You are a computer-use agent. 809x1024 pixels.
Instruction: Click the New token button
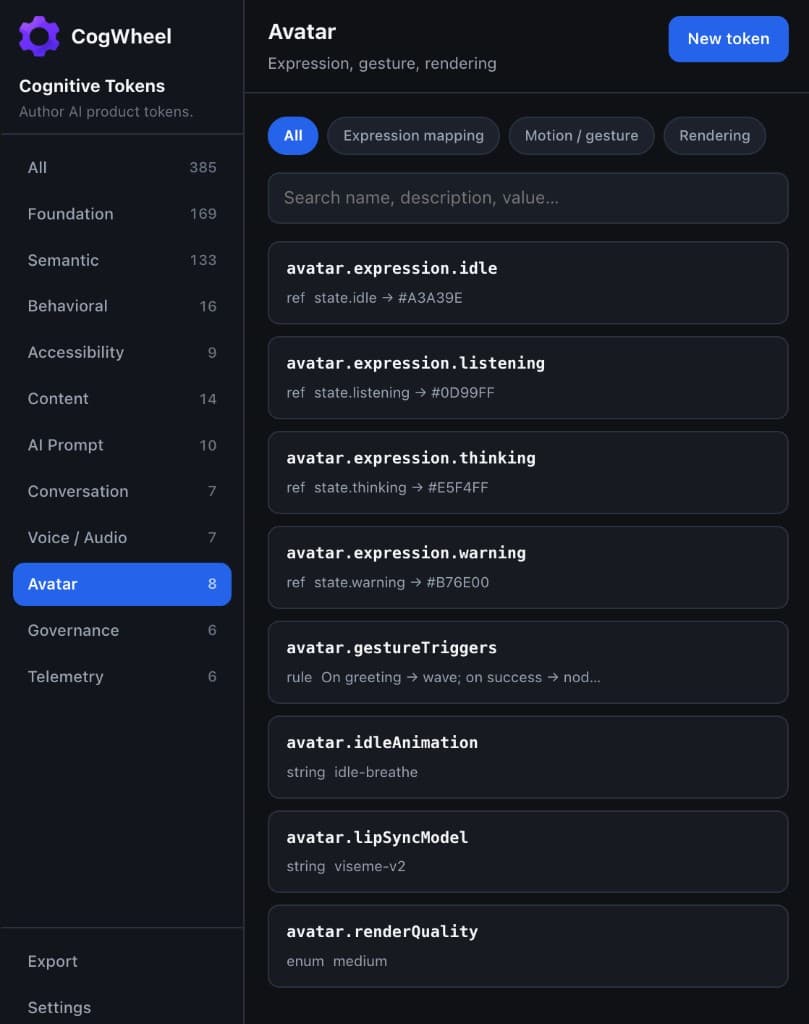[x=728, y=39]
